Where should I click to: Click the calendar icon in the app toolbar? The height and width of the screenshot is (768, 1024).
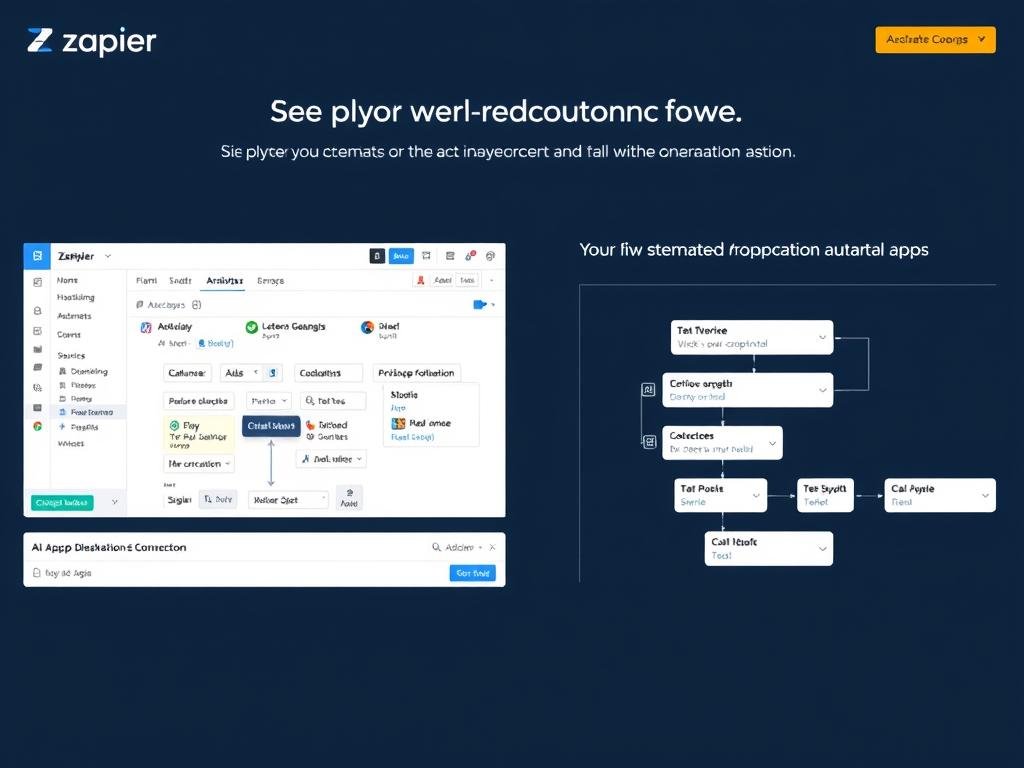(426, 256)
